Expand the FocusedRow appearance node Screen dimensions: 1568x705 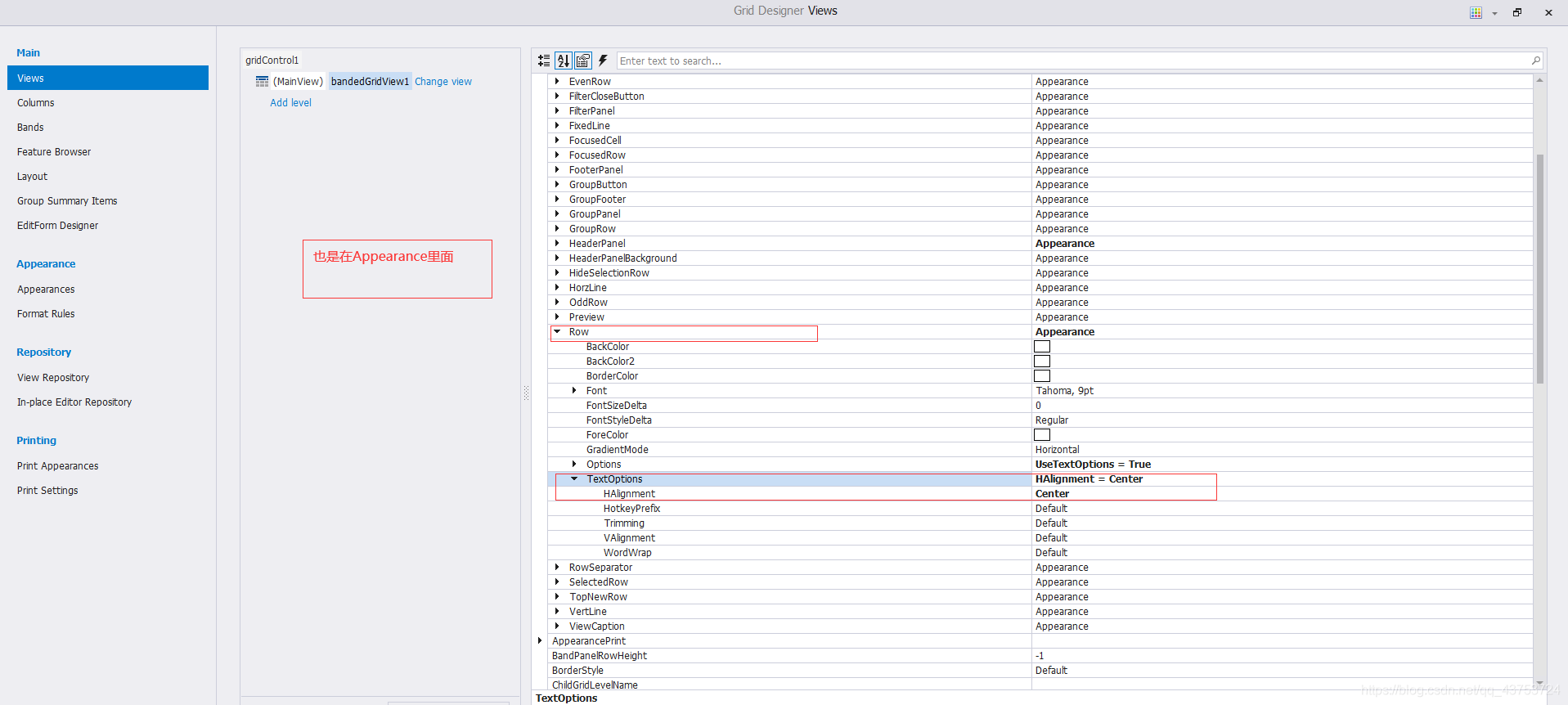pyautogui.click(x=557, y=155)
